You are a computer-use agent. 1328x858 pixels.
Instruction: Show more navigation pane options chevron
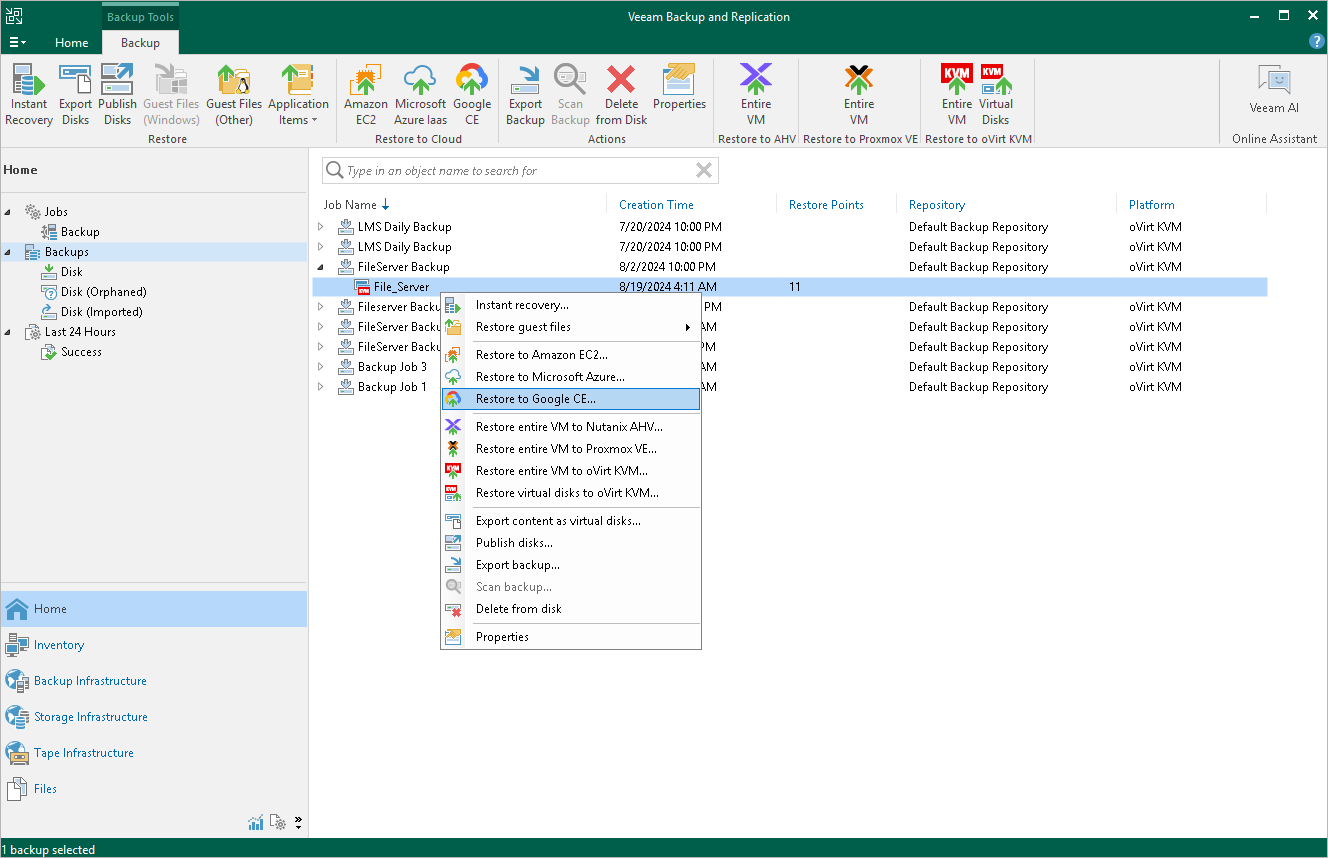pyautogui.click(x=298, y=823)
